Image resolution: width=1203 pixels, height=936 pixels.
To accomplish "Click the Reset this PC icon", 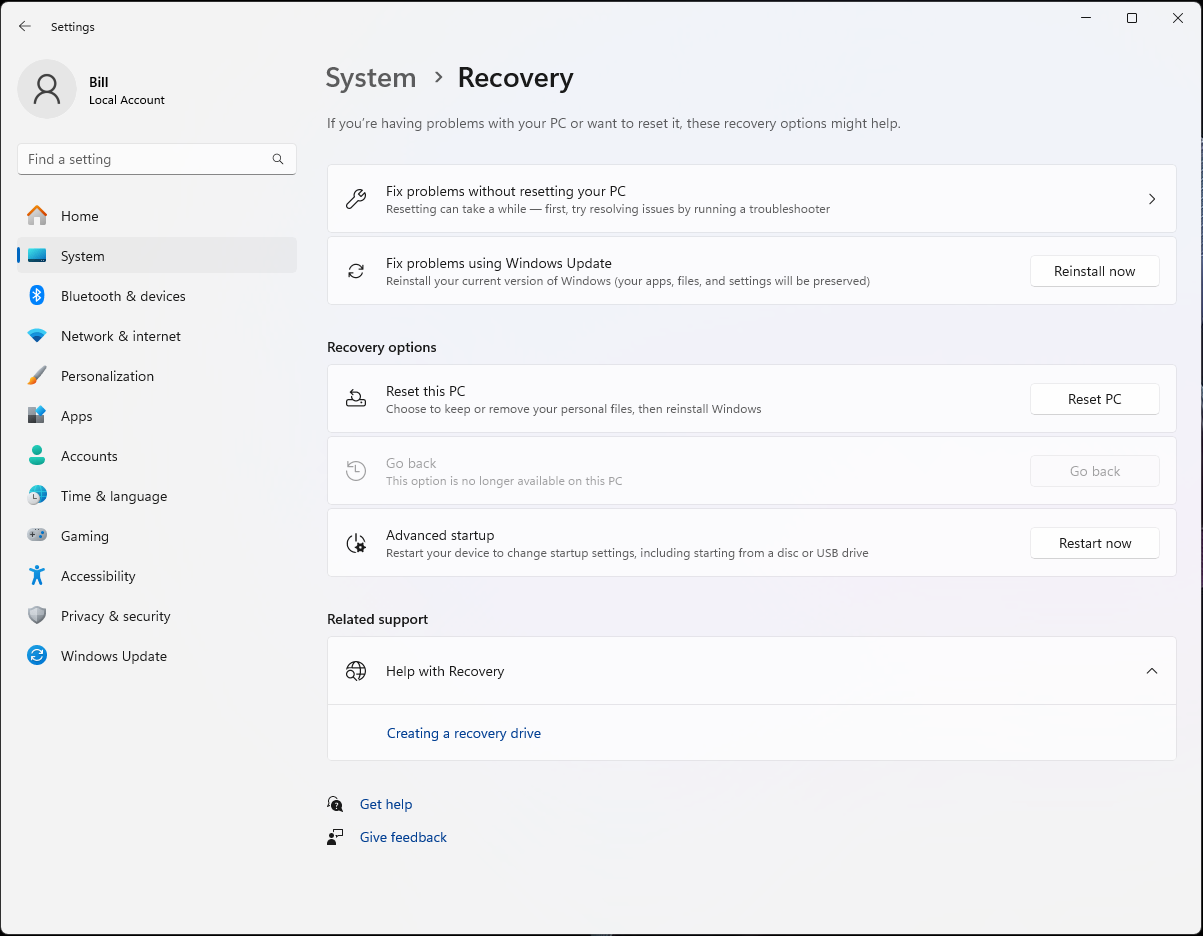I will [x=356, y=399].
